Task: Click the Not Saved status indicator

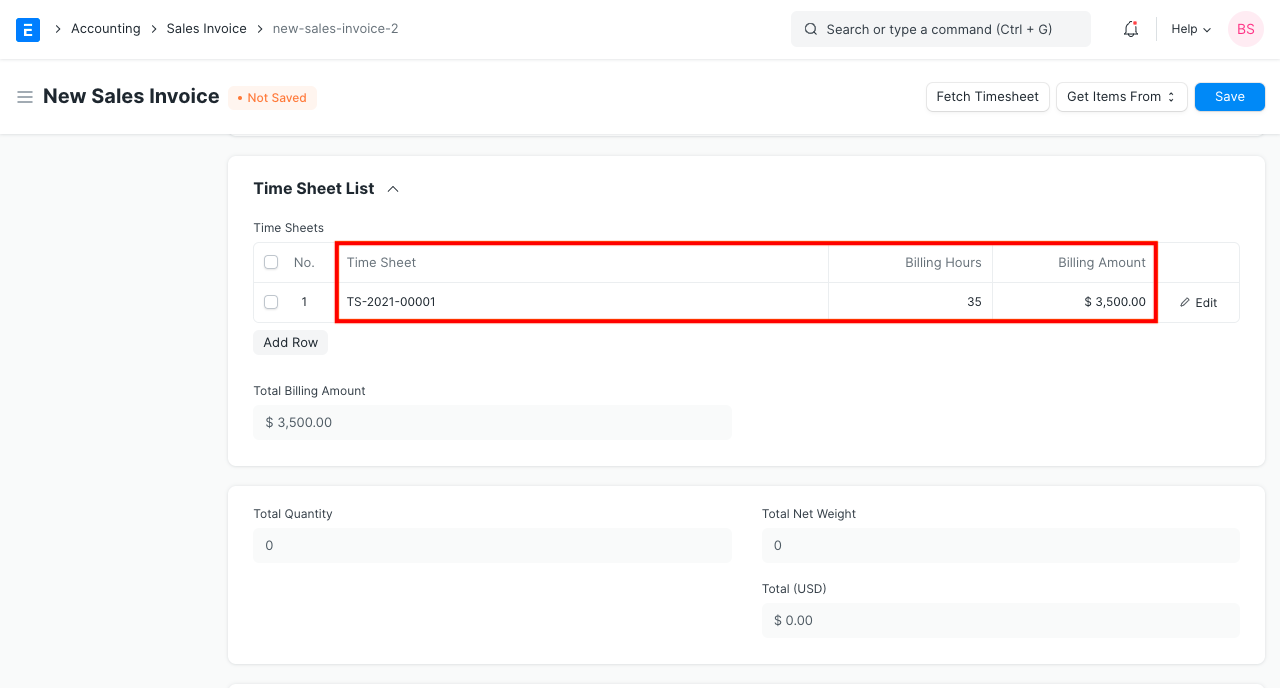Action: [272, 97]
